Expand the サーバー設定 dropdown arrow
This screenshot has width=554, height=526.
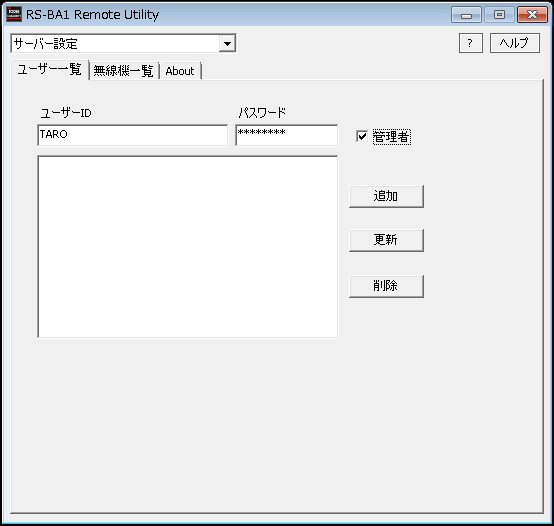pyautogui.click(x=227, y=44)
